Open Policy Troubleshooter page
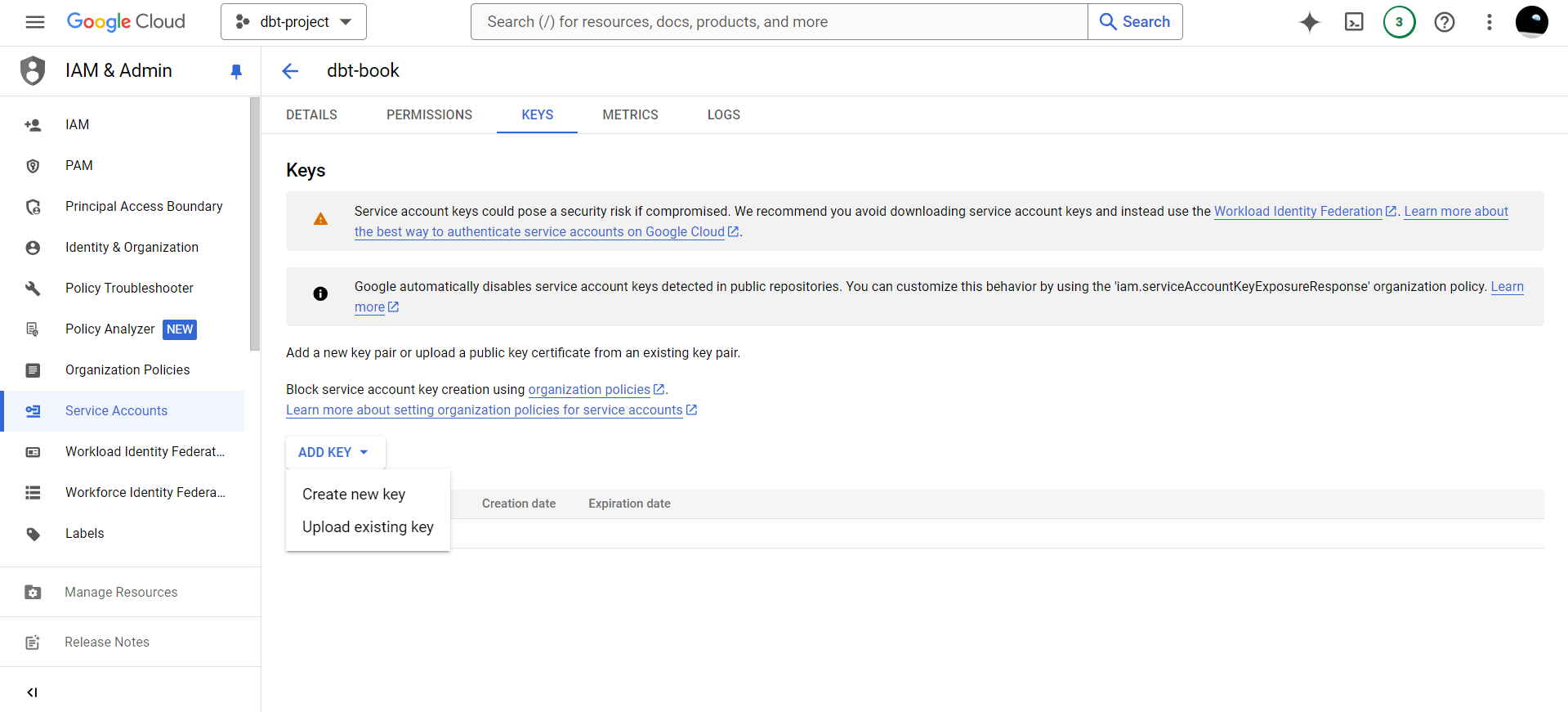The width and height of the screenshot is (1568, 712). [x=123, y=289]
